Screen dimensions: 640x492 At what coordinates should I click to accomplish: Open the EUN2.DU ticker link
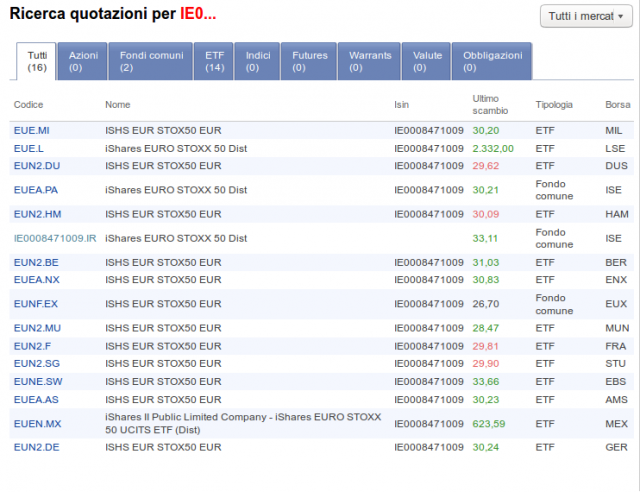tap(36, 166)
